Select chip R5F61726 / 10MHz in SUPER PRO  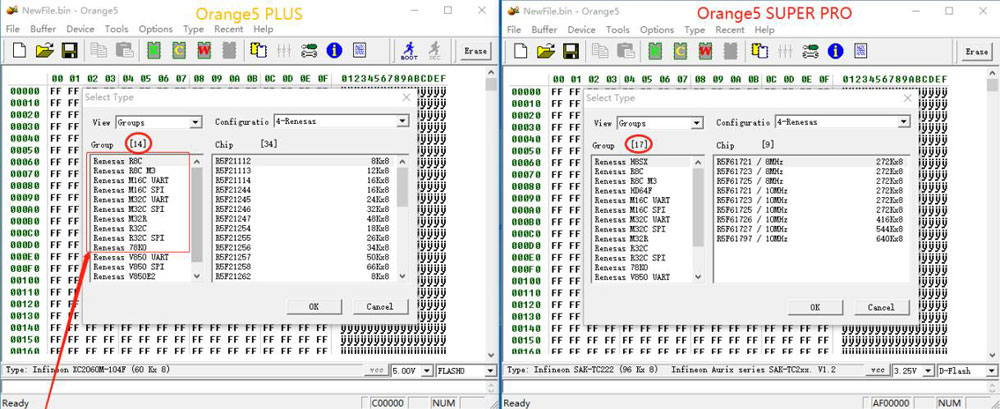point(811,219)
